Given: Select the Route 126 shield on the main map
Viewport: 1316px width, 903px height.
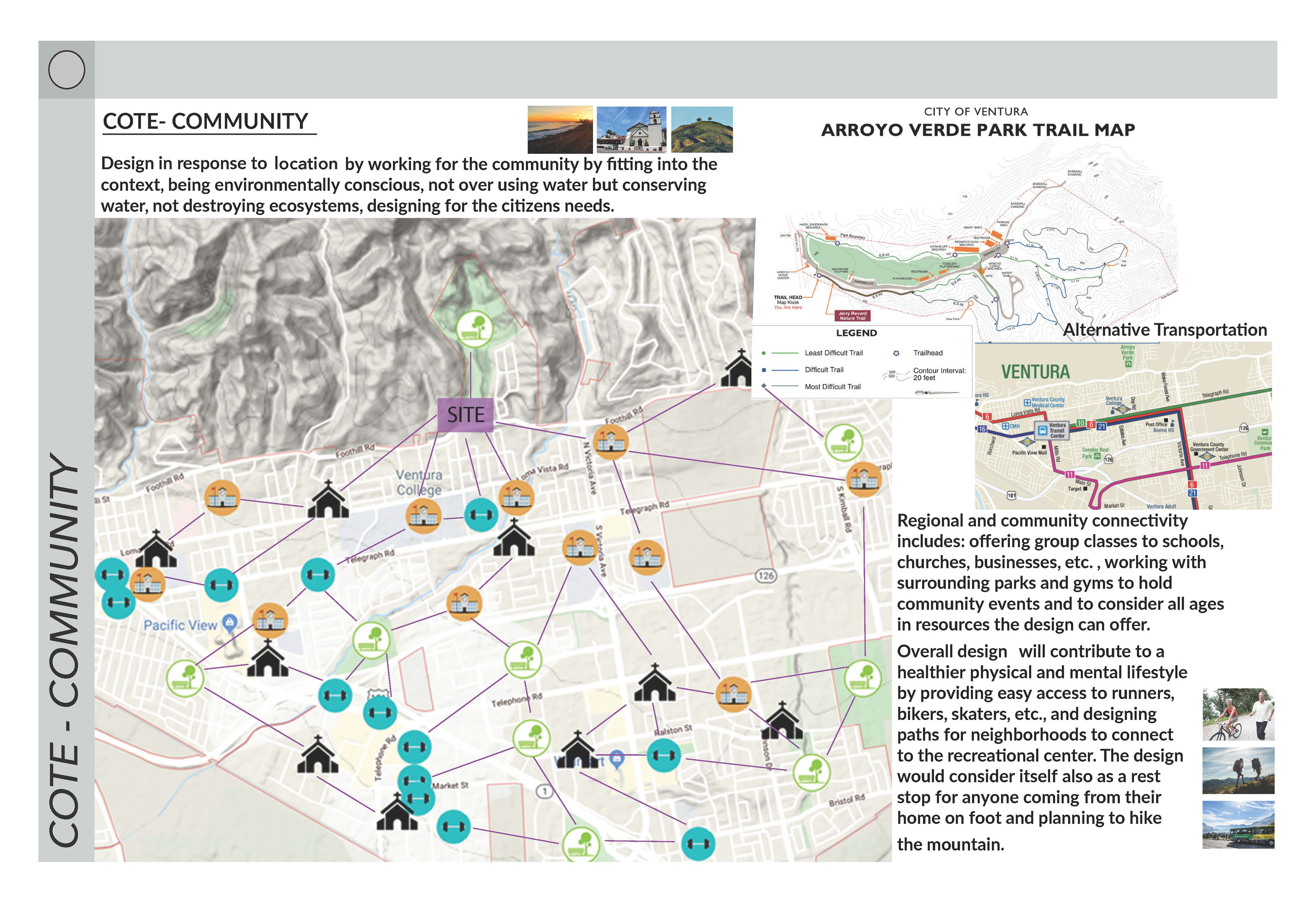Looking at the screenshot, I should [x=766, y=576].
